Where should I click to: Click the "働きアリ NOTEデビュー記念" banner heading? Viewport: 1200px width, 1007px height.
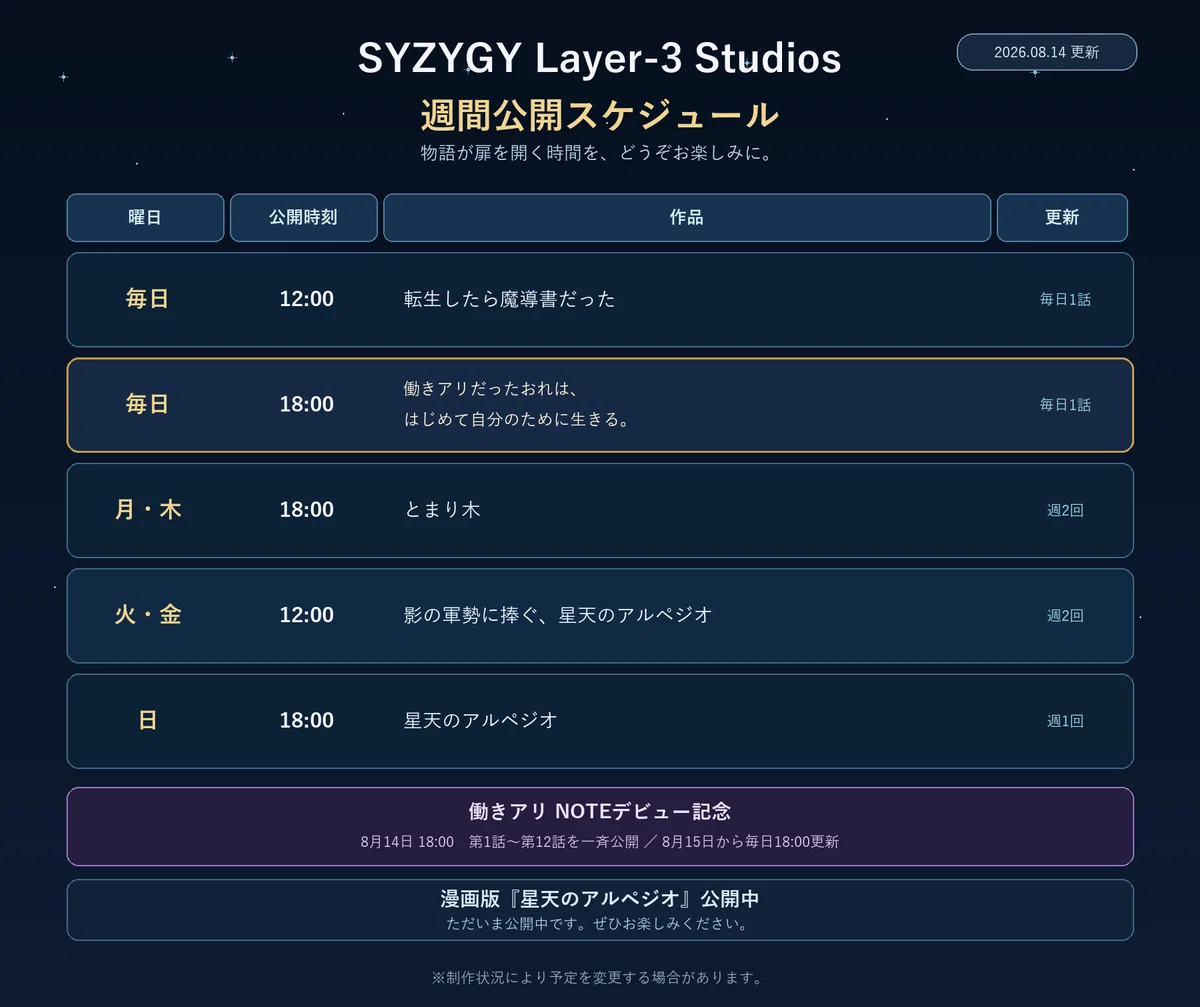point(599,811)
